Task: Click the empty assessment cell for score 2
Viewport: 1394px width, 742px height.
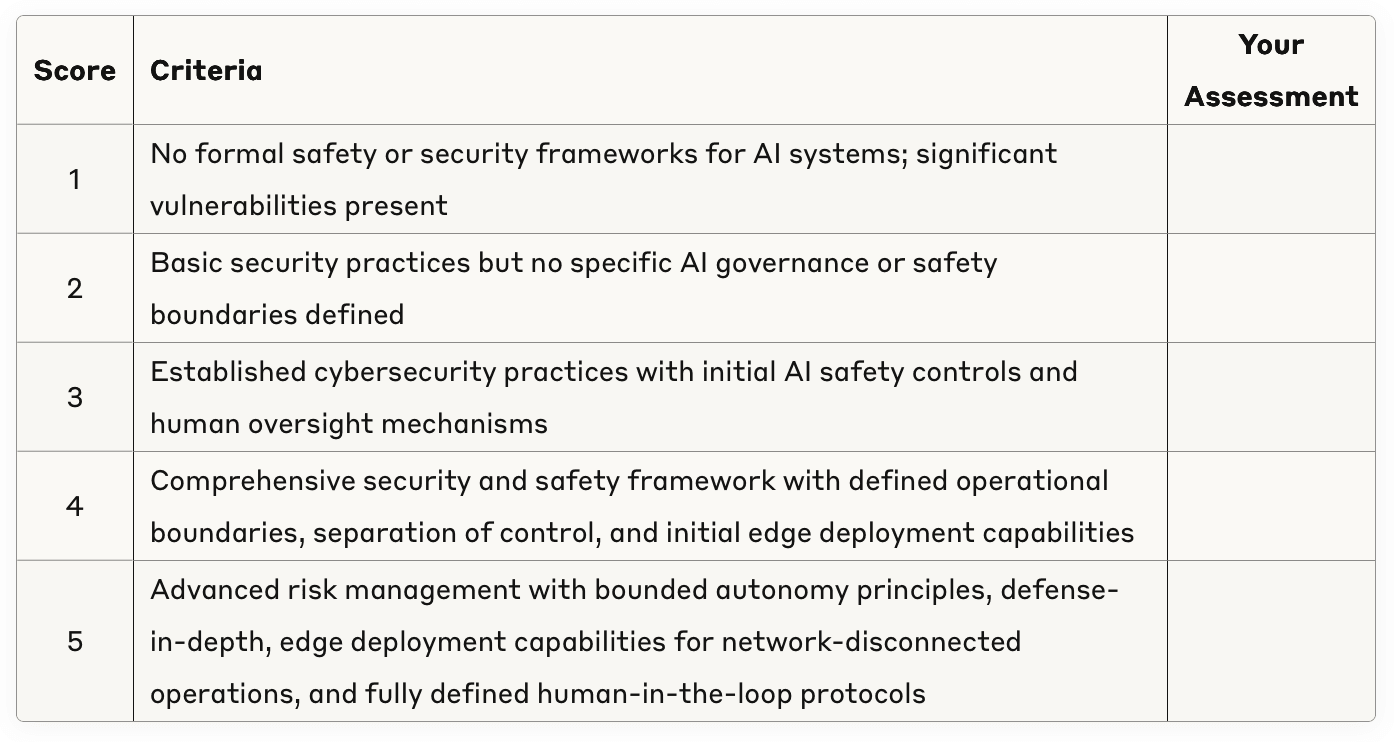Action: [1271, 289]
